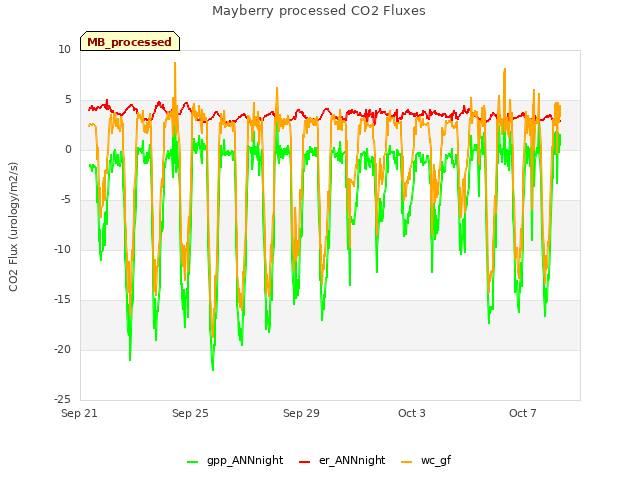Toggle the er_ANNnight series in legend
The height and width of the screenshot is (480, 640).
point(342,460)
